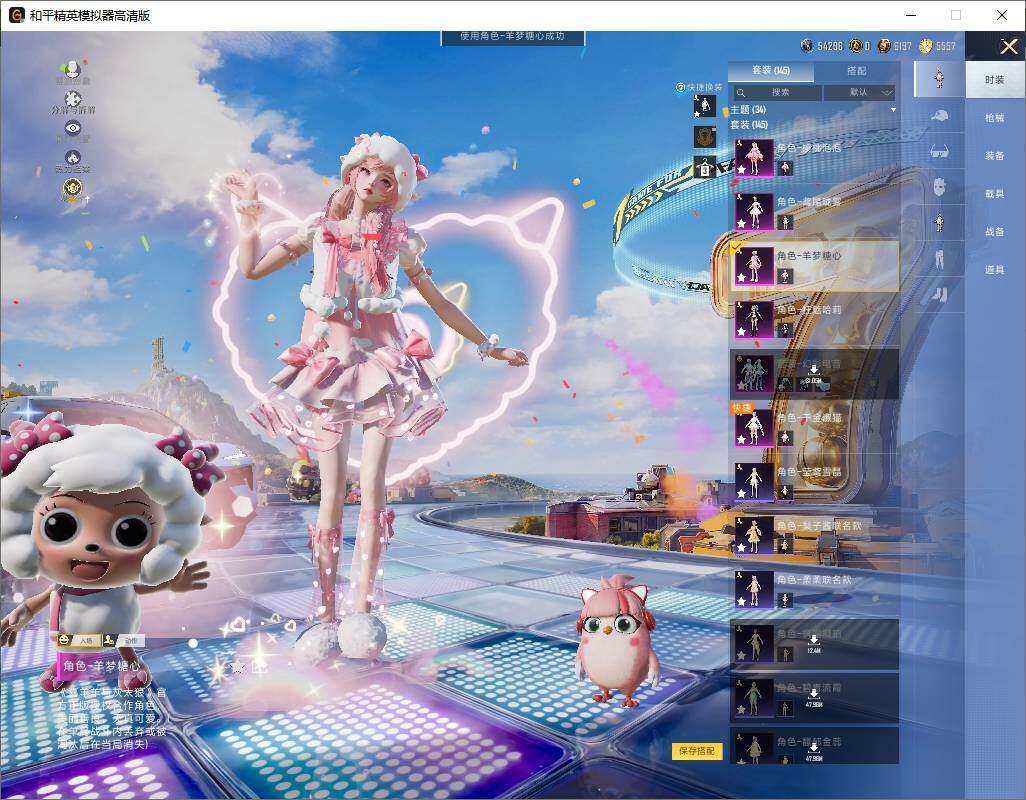Click the small part icon under 柔柔联名款

(785, 600)
